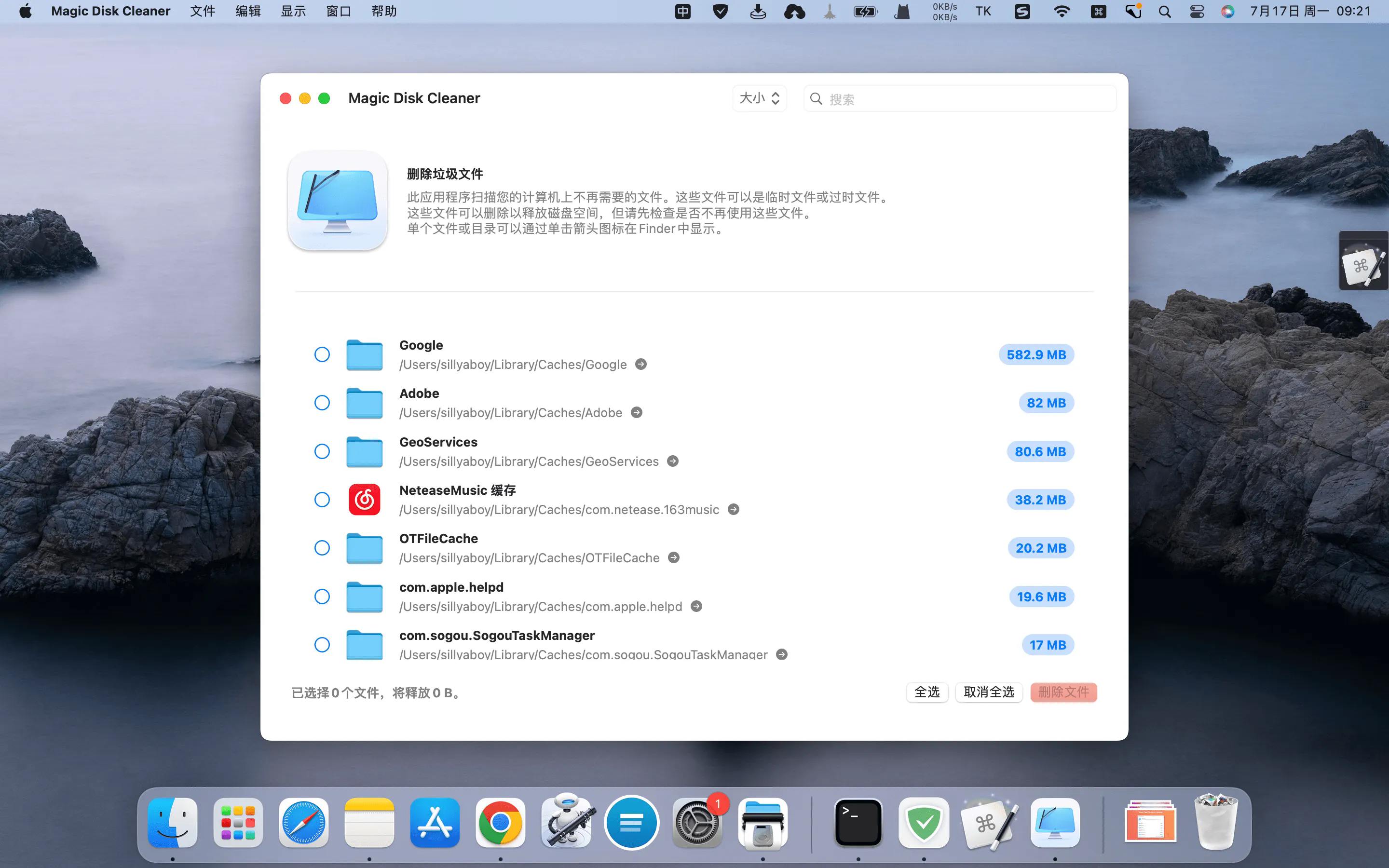Click the 全选 button

[927, 692]
